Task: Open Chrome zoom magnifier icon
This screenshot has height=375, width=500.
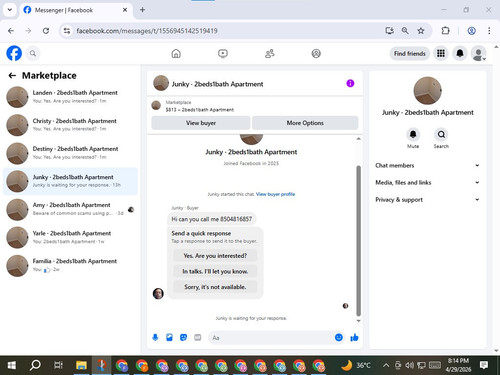Action: 405,31
